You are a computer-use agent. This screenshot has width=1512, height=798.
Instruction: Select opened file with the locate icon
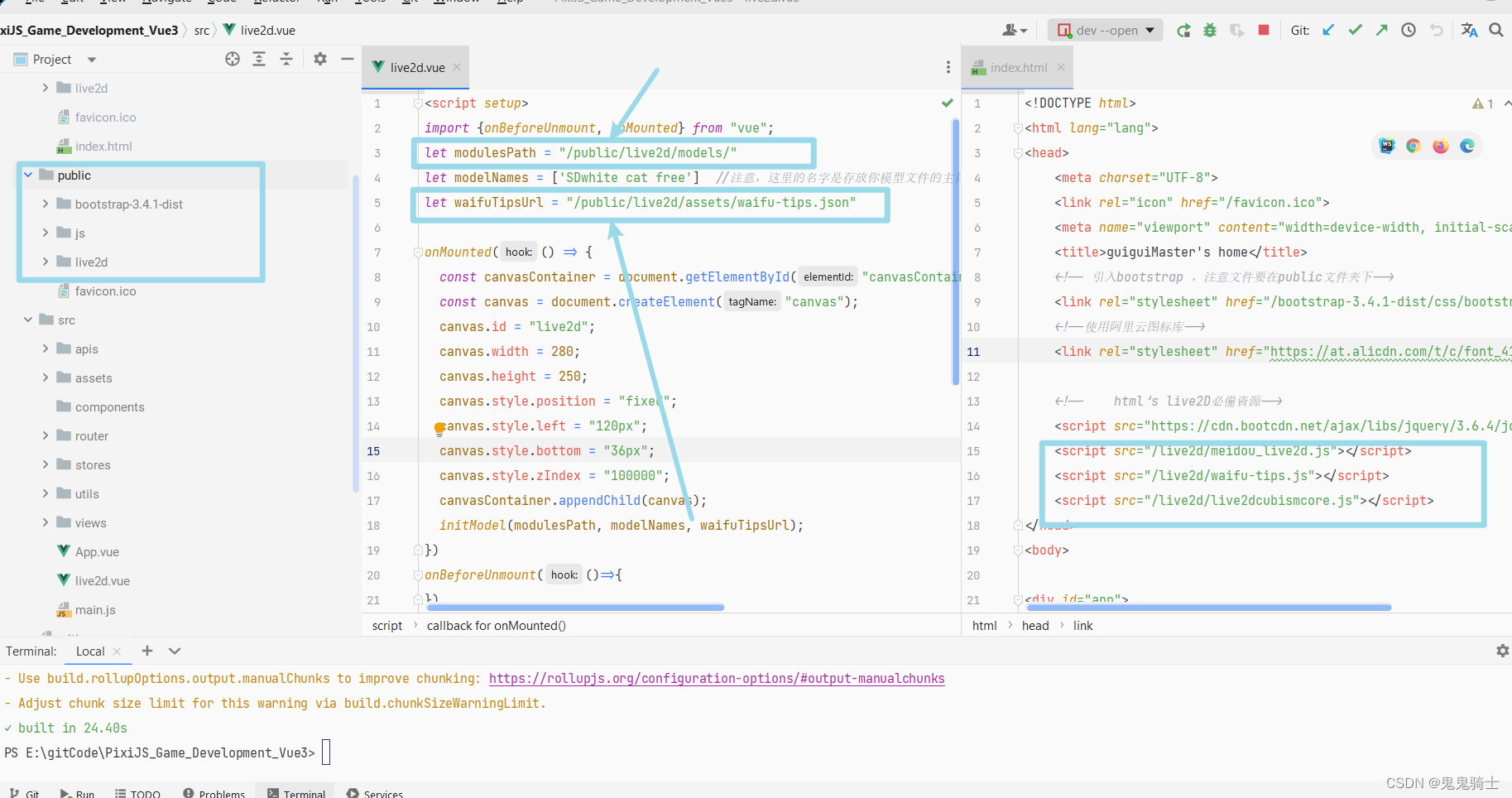click(x=233, y=59)
